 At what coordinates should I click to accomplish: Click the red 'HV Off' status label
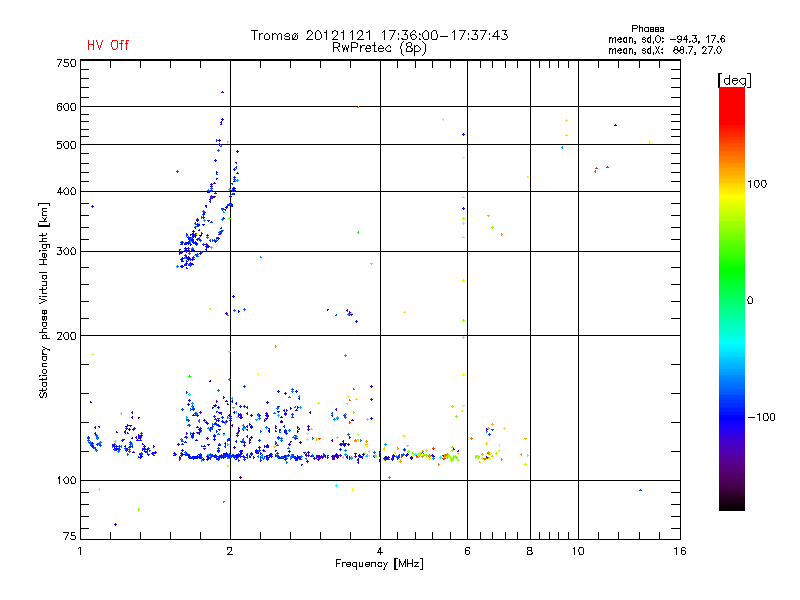108,45
